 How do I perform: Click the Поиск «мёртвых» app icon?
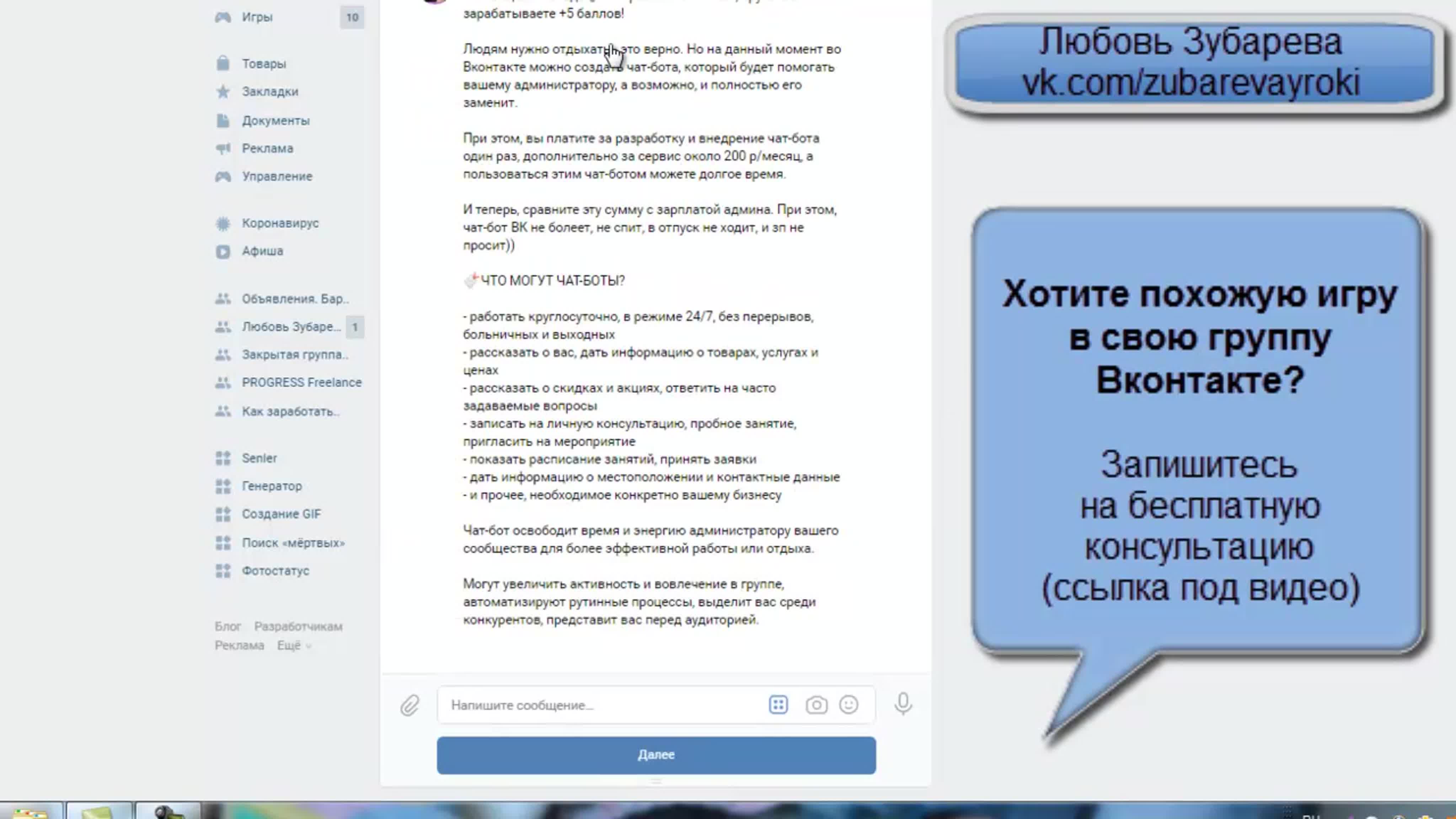[x=223, y=543]
